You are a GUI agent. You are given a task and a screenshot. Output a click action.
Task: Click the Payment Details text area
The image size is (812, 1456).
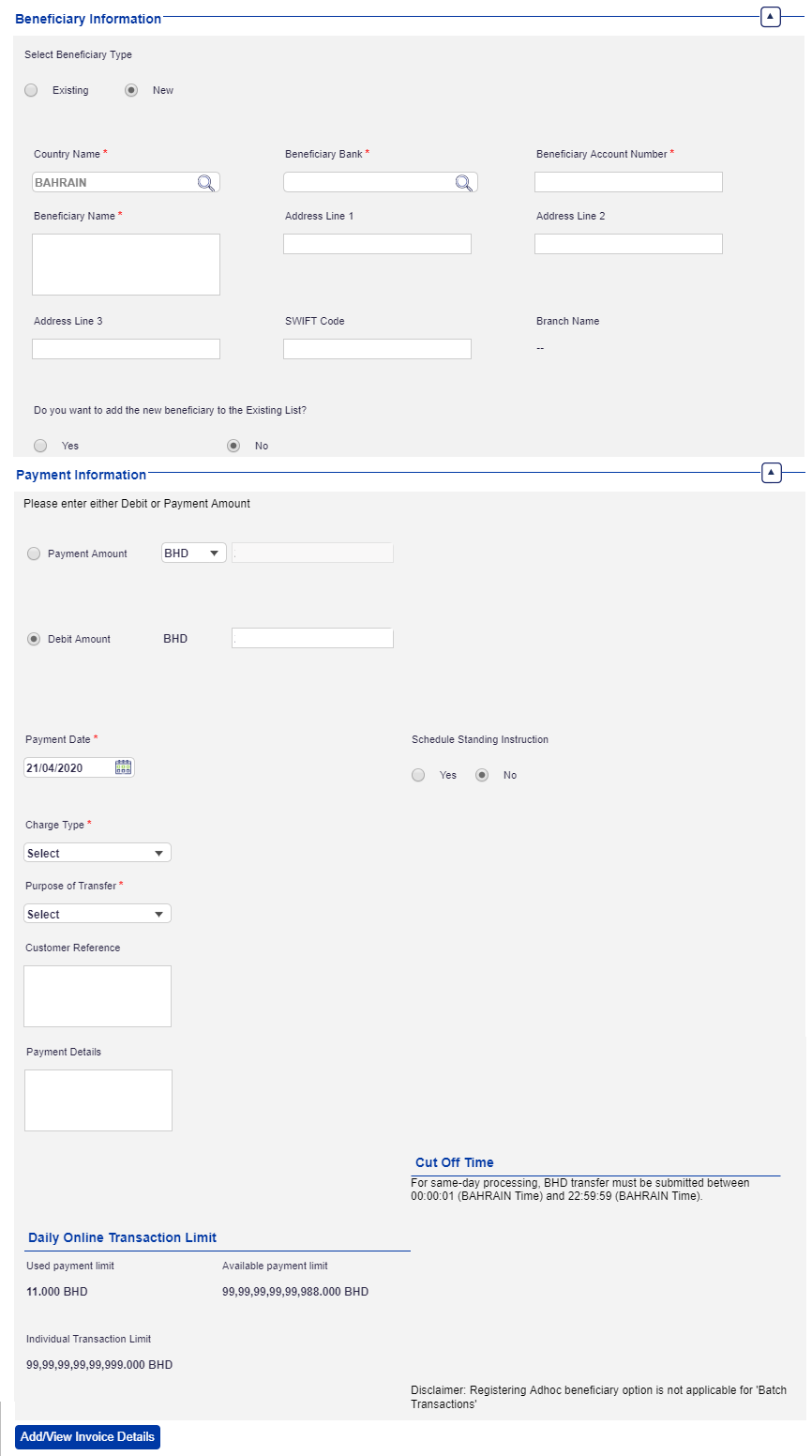click(x=98, y=1100)
